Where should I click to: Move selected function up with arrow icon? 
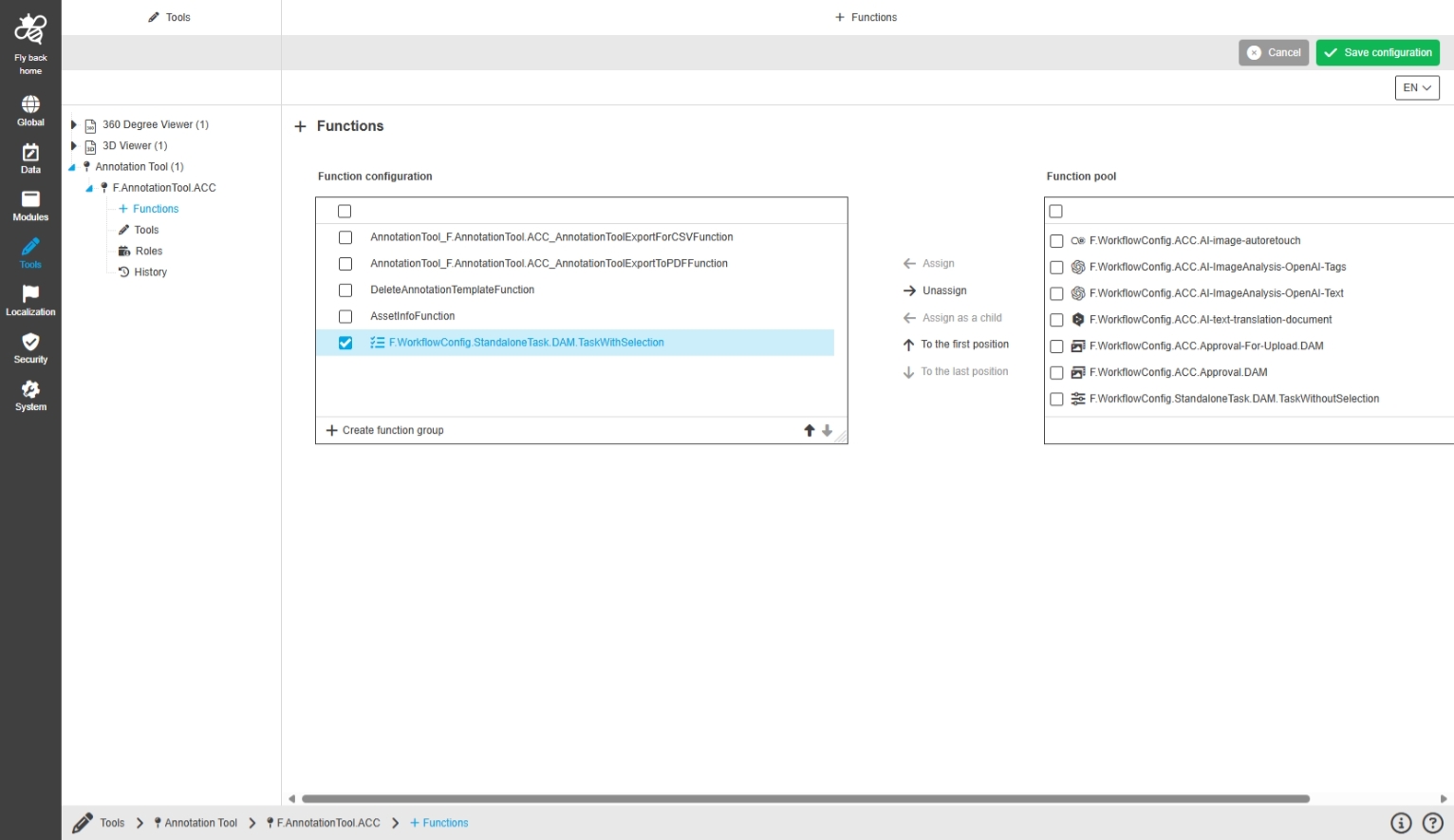click(x=810, y=431)
